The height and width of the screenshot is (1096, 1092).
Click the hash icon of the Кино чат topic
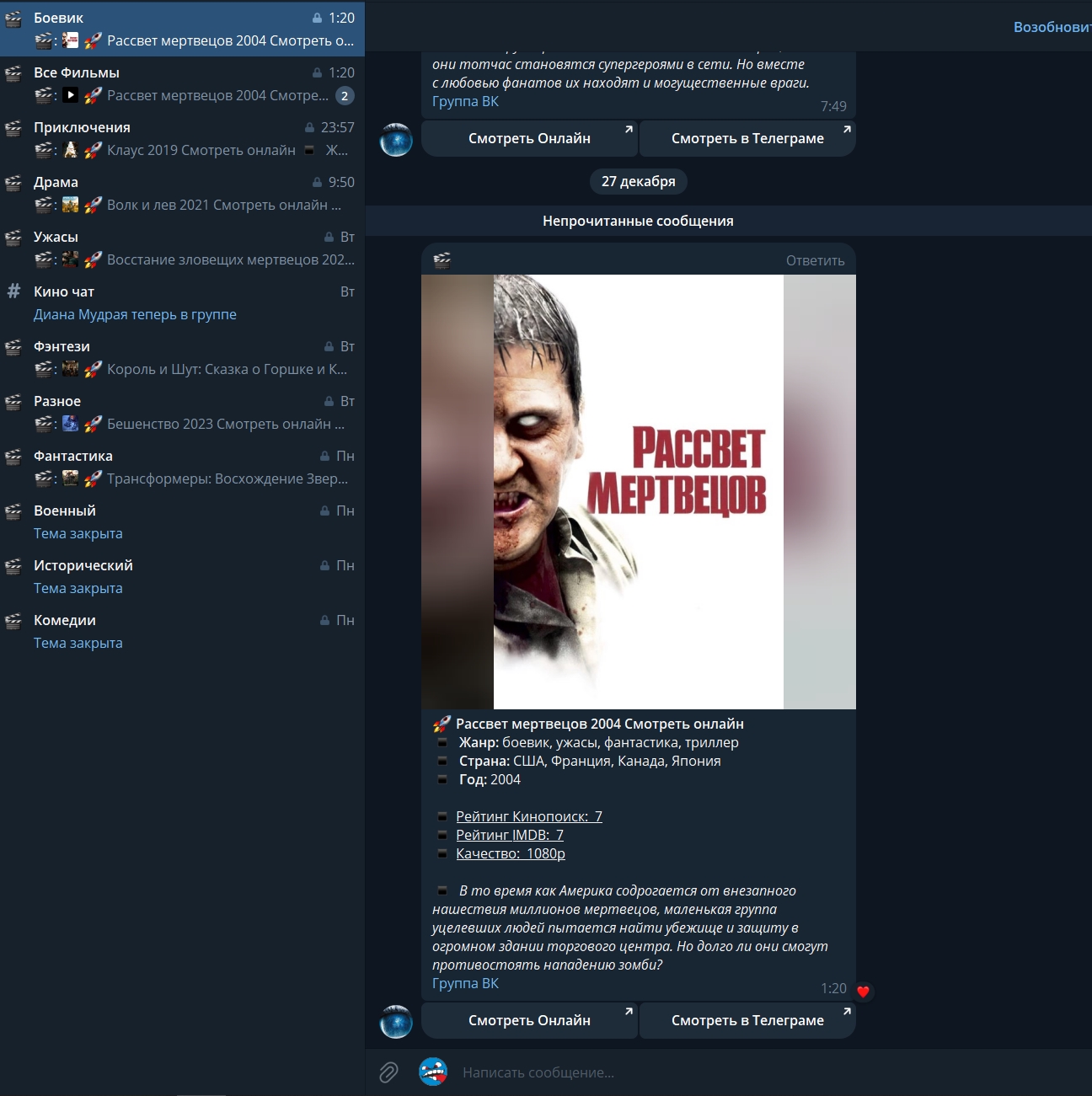(13, 291)
